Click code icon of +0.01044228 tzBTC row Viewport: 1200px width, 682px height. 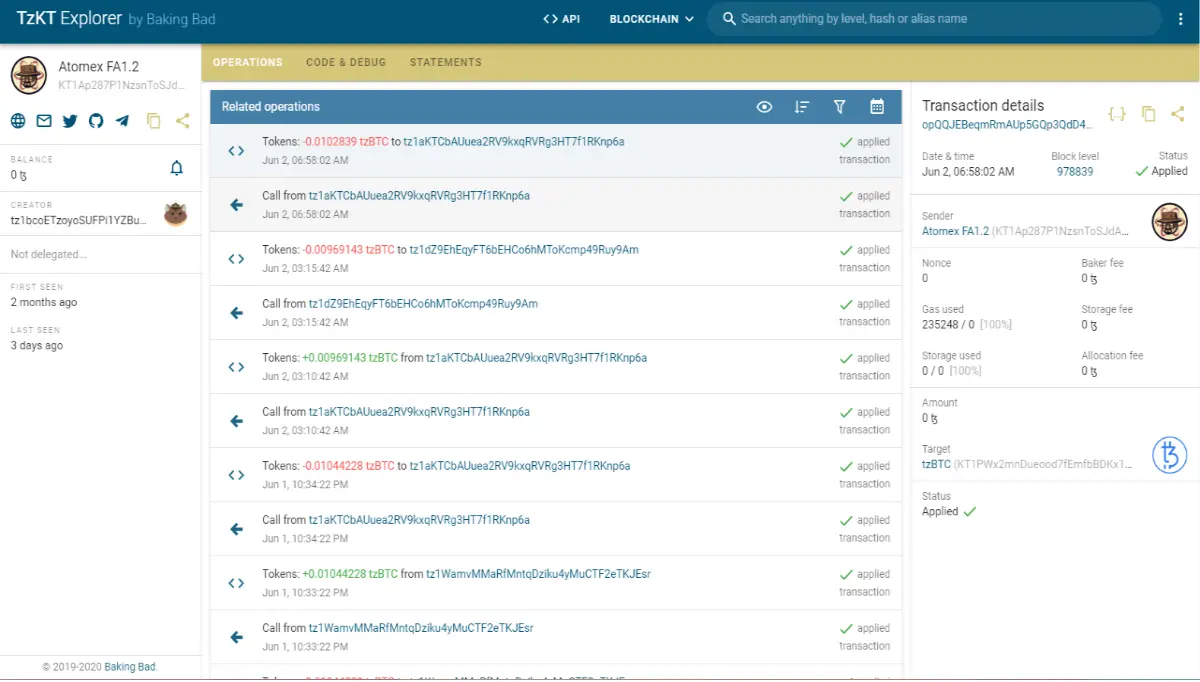click(236, 583)
